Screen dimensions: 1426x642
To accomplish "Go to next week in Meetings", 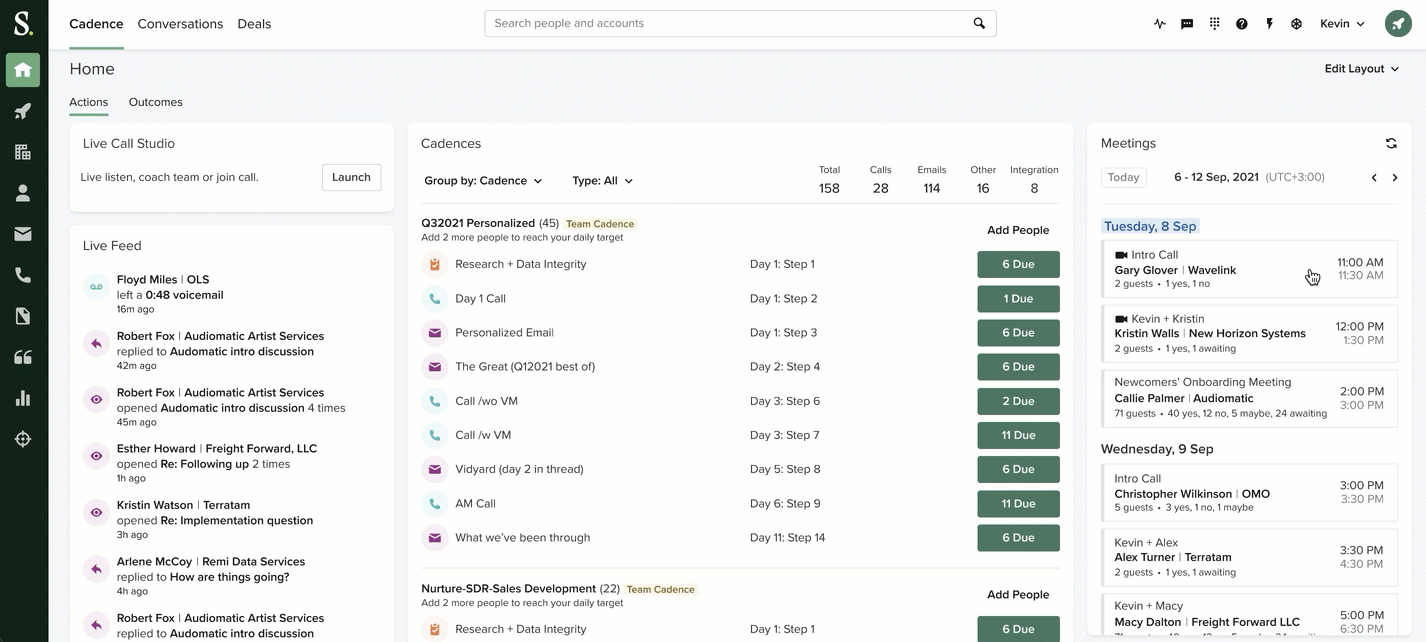I will coord(1395,178).
